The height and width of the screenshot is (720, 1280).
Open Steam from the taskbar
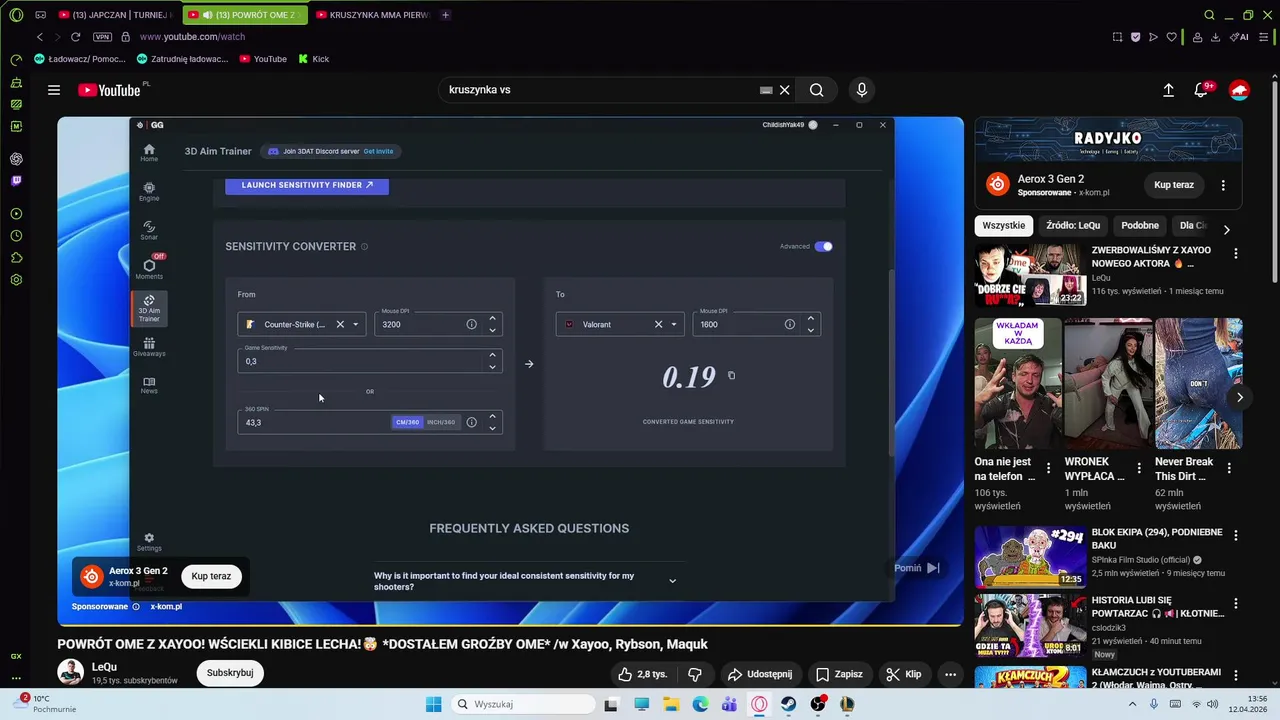click(x=789, y=704)
